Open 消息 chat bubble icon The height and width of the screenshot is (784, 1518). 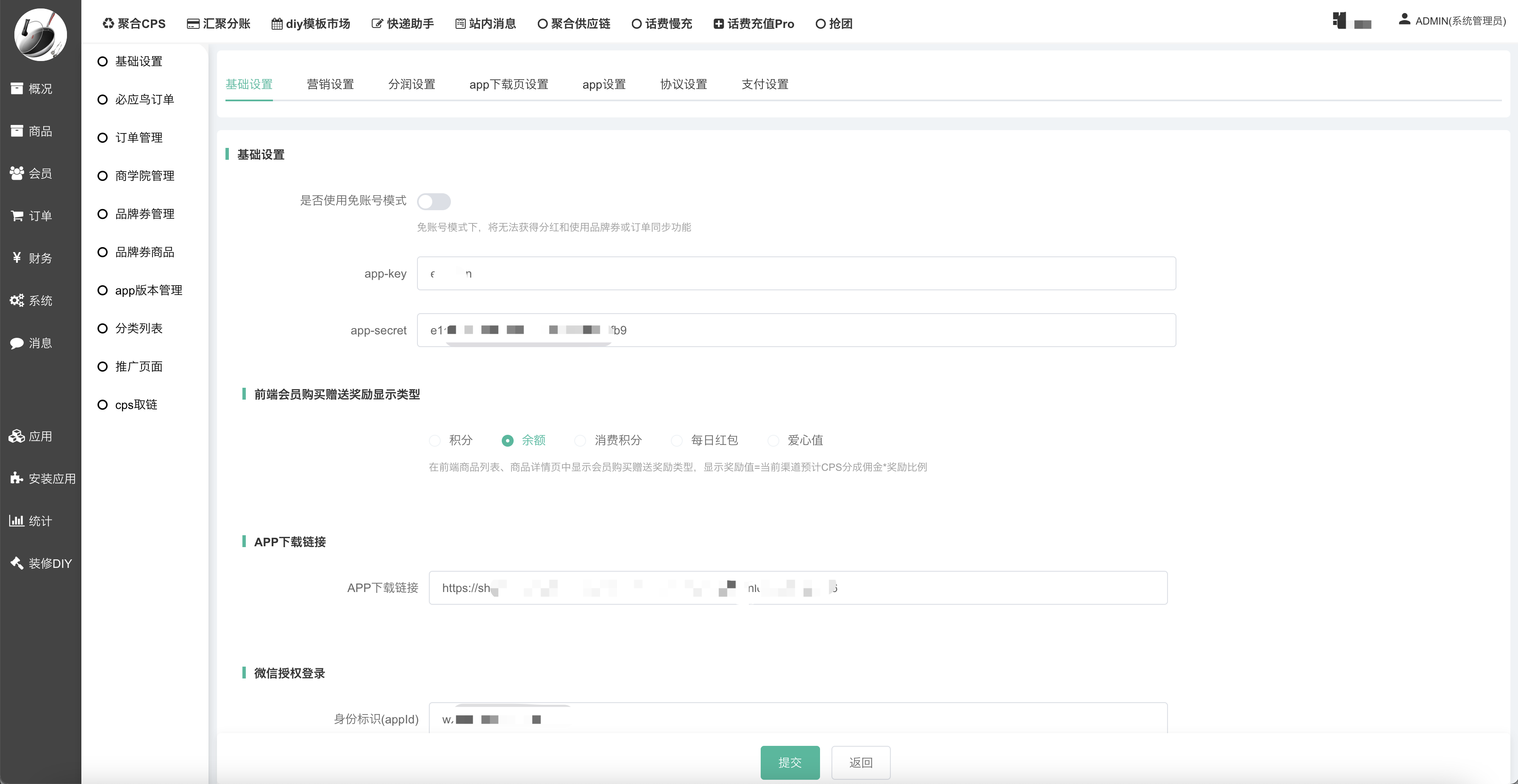click(x=17, y=343)
